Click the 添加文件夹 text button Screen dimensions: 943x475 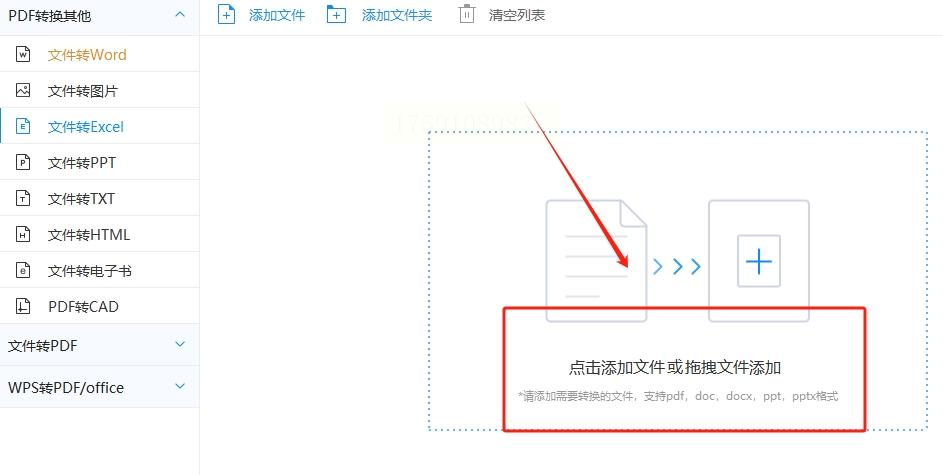coord(397,16)
